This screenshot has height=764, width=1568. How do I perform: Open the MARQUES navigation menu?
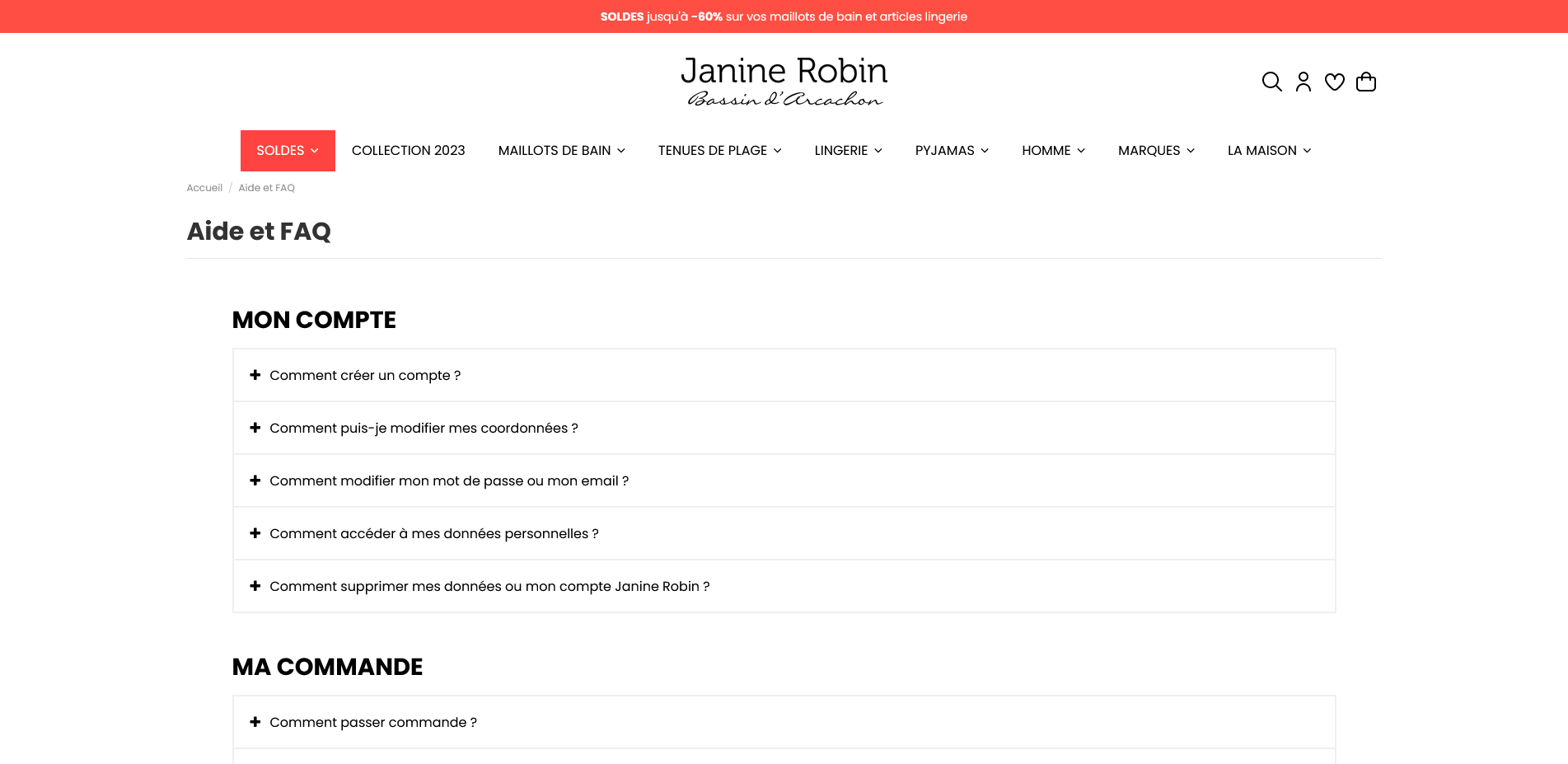(1156, 151)
